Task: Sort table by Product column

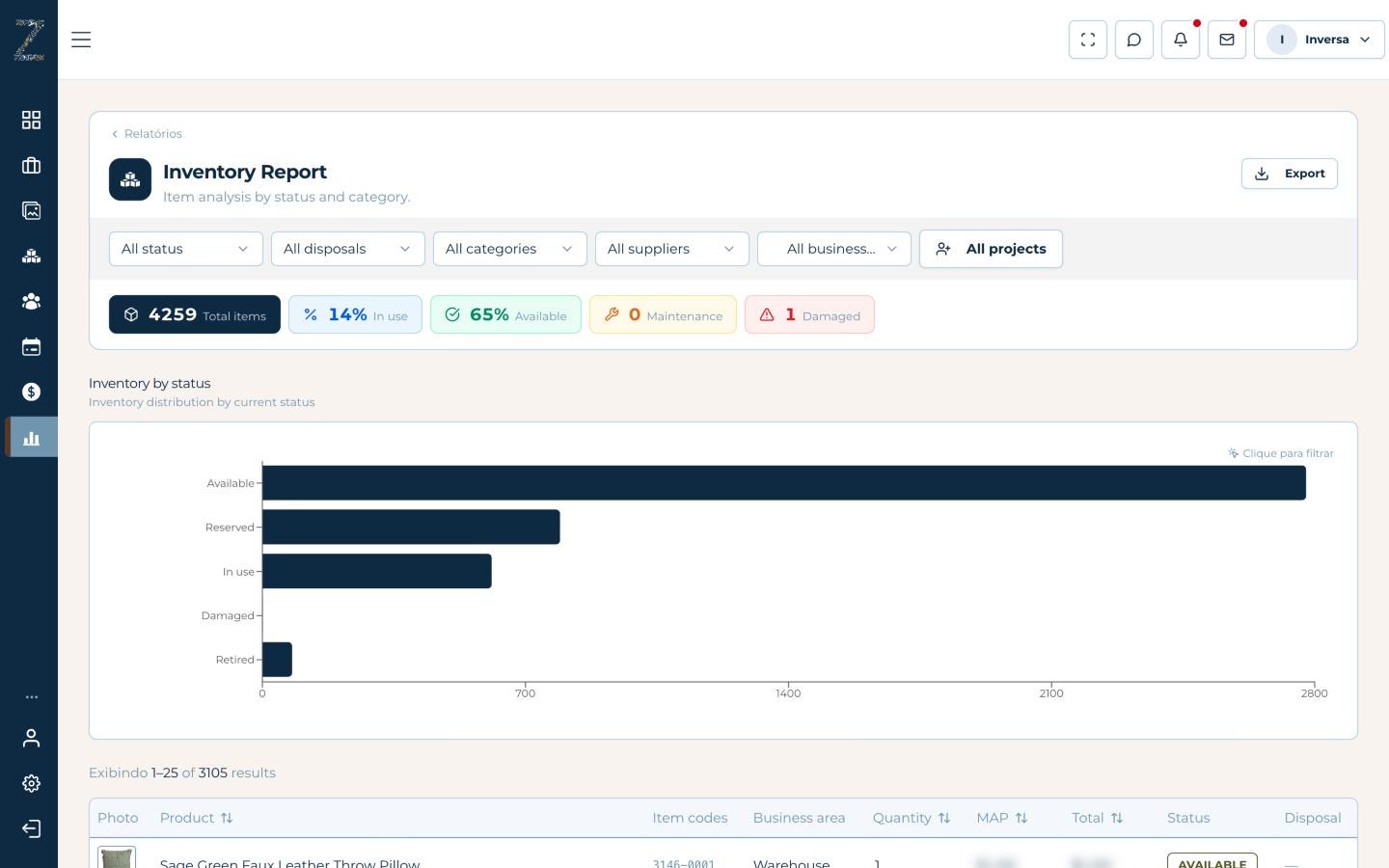Action: coord(197,818)
